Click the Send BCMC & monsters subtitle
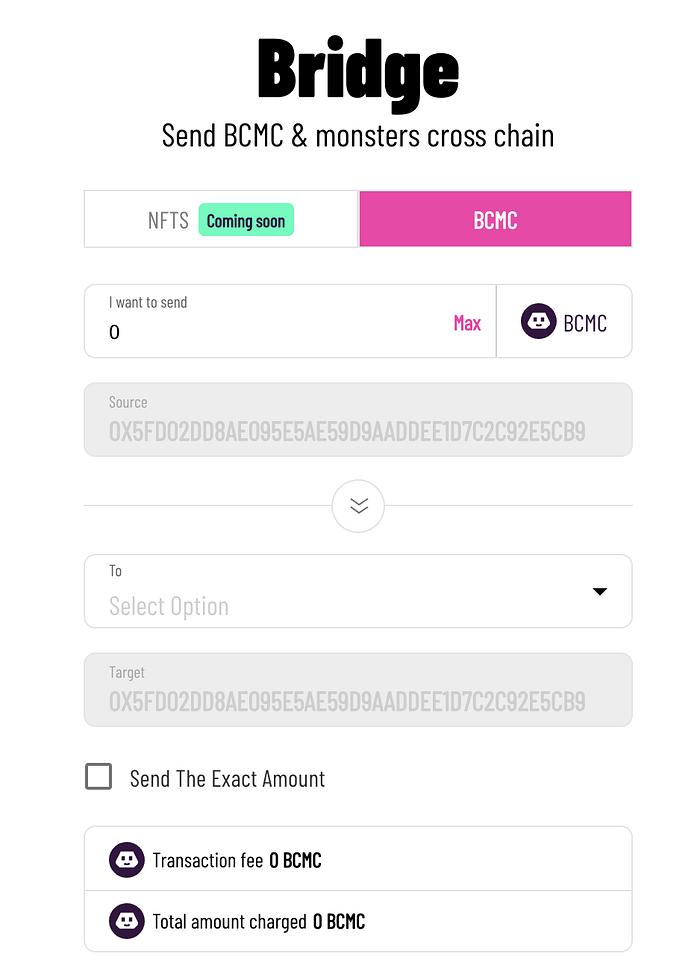The width and height of the screenshot is (700, 975). click(x=358, y=135)
